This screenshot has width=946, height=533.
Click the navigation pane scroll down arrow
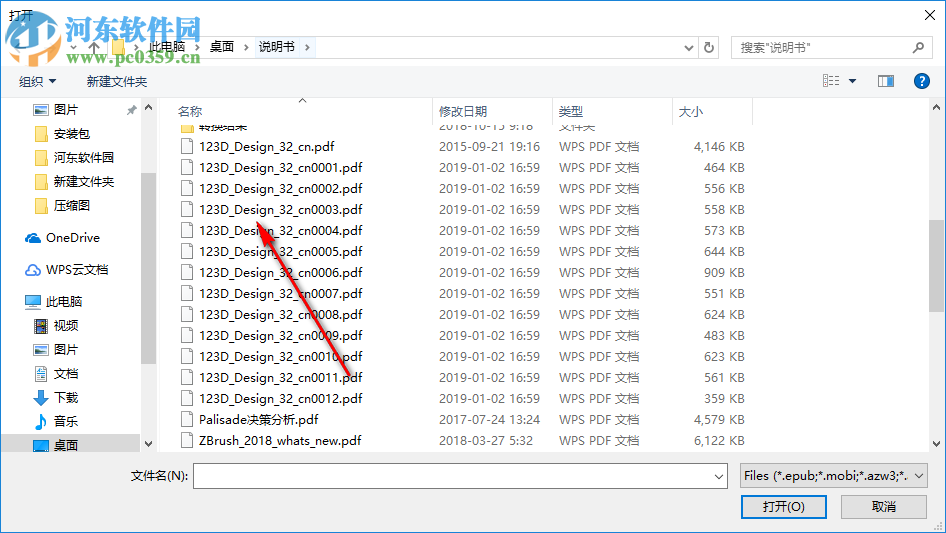(x=148, y=444)
